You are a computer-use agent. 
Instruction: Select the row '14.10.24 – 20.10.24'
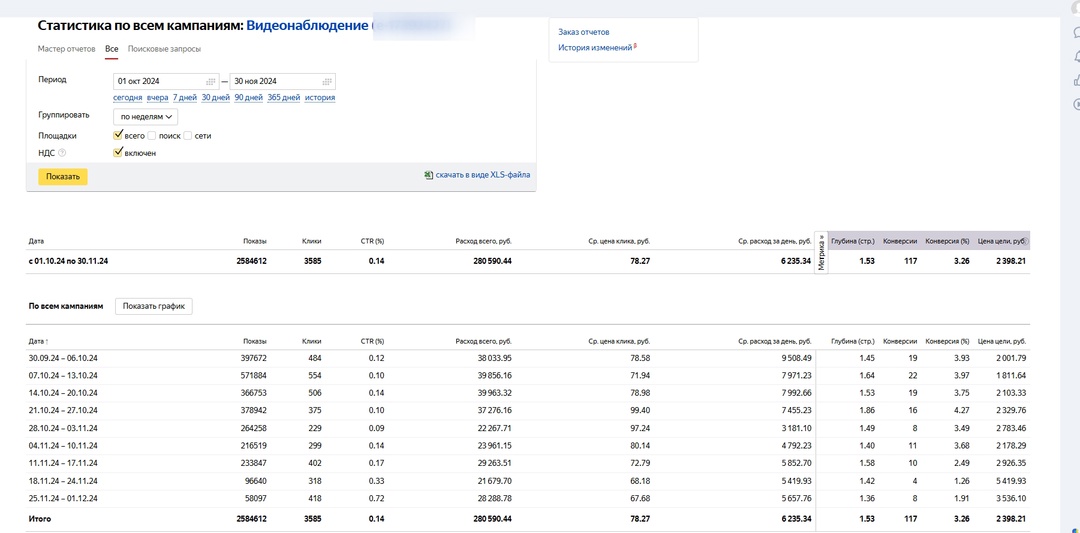coord(528,393)
